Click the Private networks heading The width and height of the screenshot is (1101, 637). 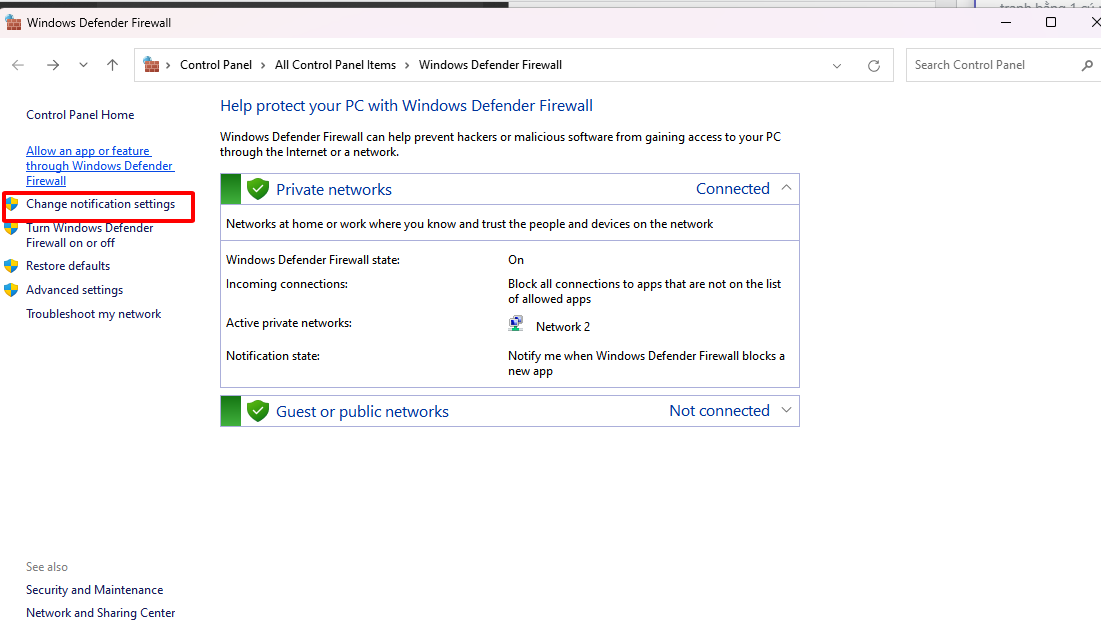tap(334, 190)
